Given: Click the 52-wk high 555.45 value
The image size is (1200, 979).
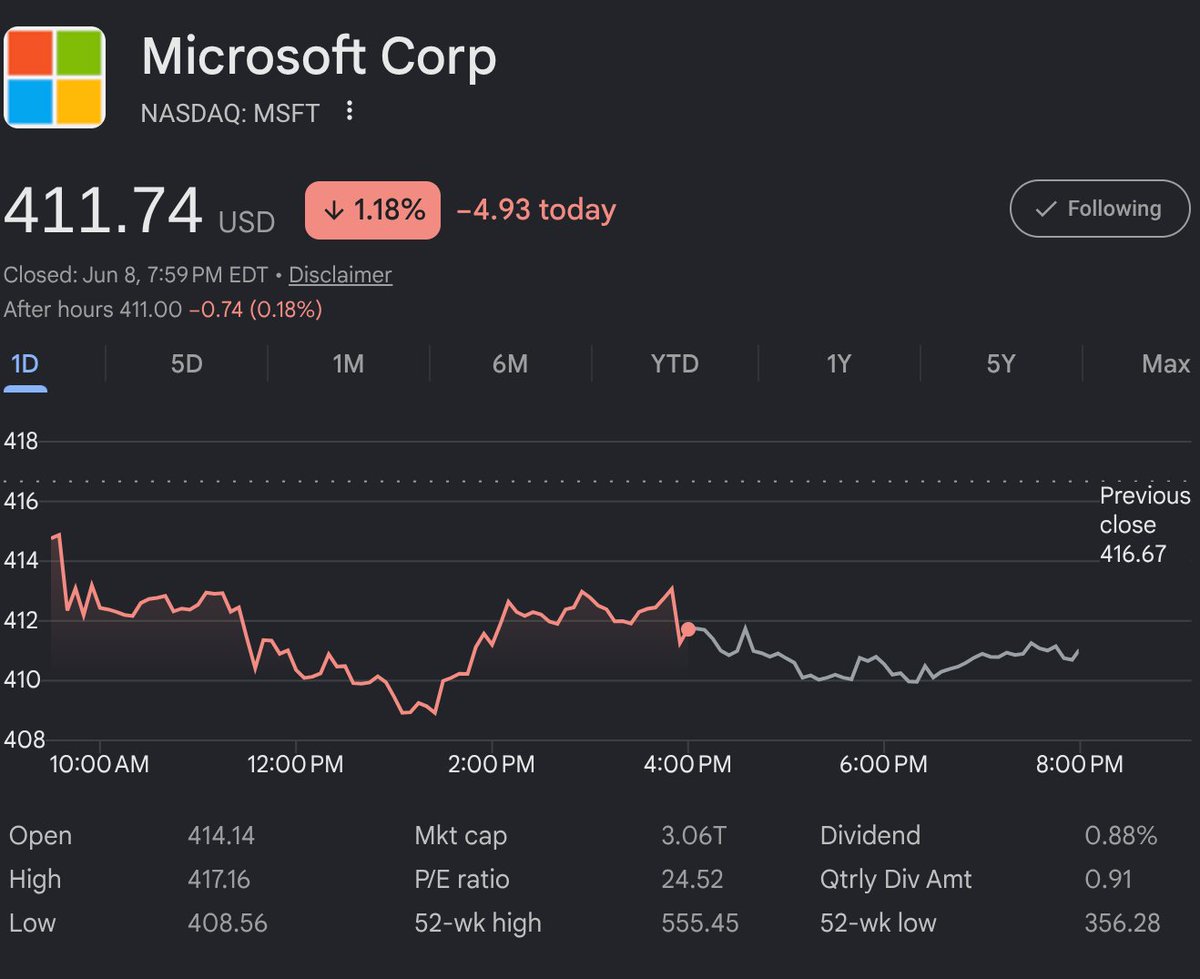Looking at the screenshot, I should pos(699,923).
